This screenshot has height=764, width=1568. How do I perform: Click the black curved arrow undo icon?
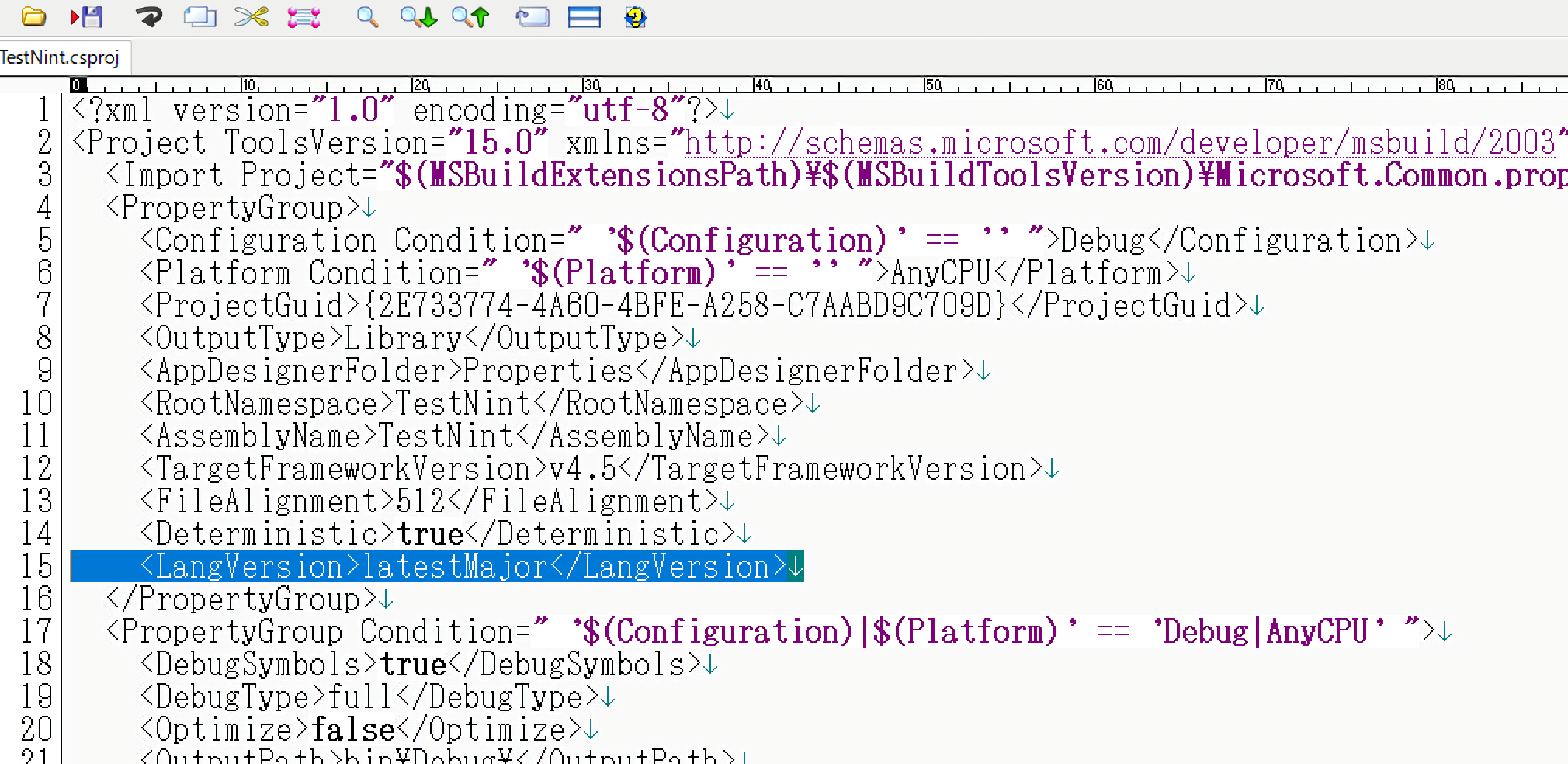147,16
